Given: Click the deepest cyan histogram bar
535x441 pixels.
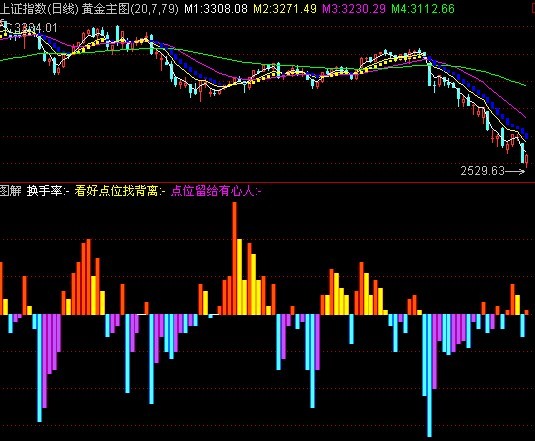Looking at the screenshot, I should coord(430,376).
